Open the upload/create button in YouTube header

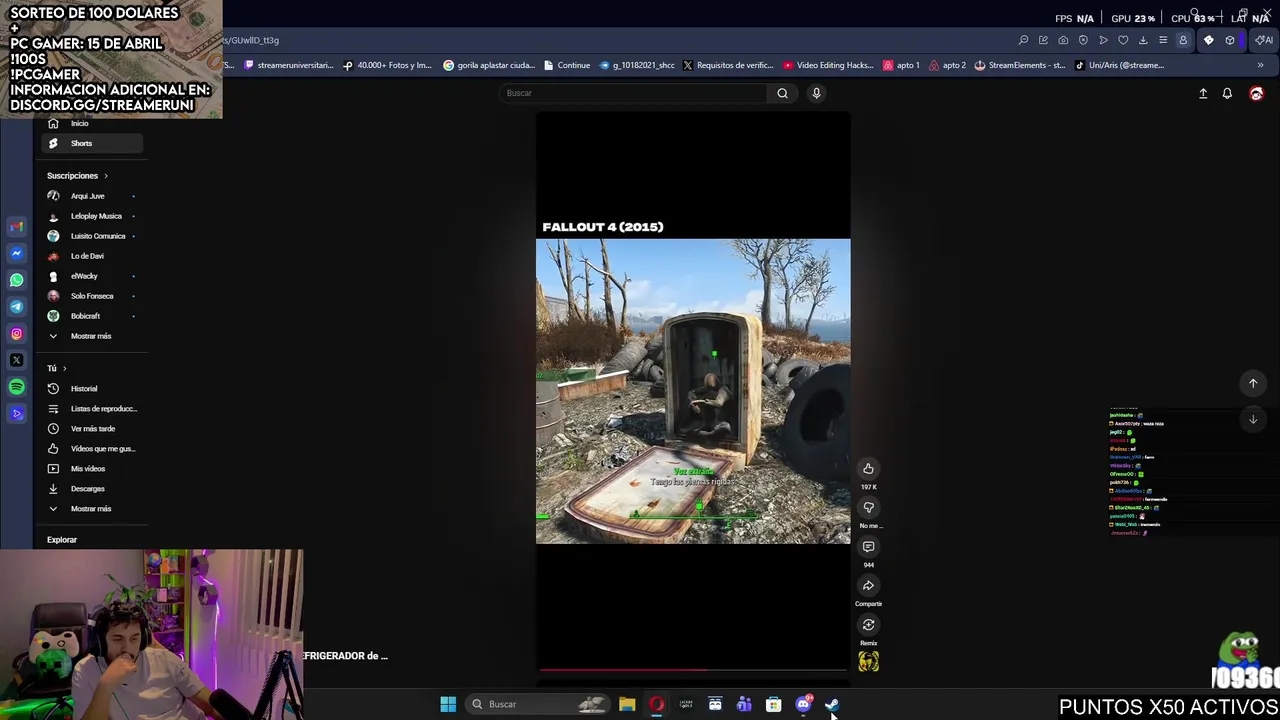tap(1203, 93)
